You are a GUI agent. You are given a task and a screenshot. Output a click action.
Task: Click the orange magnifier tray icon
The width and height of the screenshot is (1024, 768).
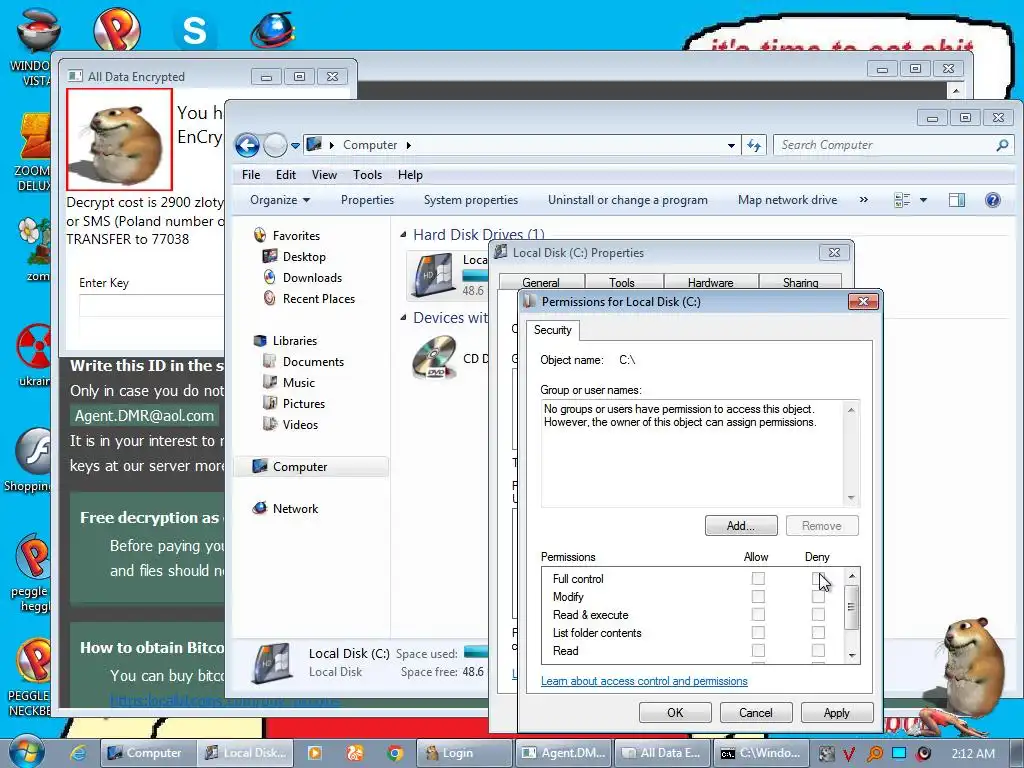point(874,753)
